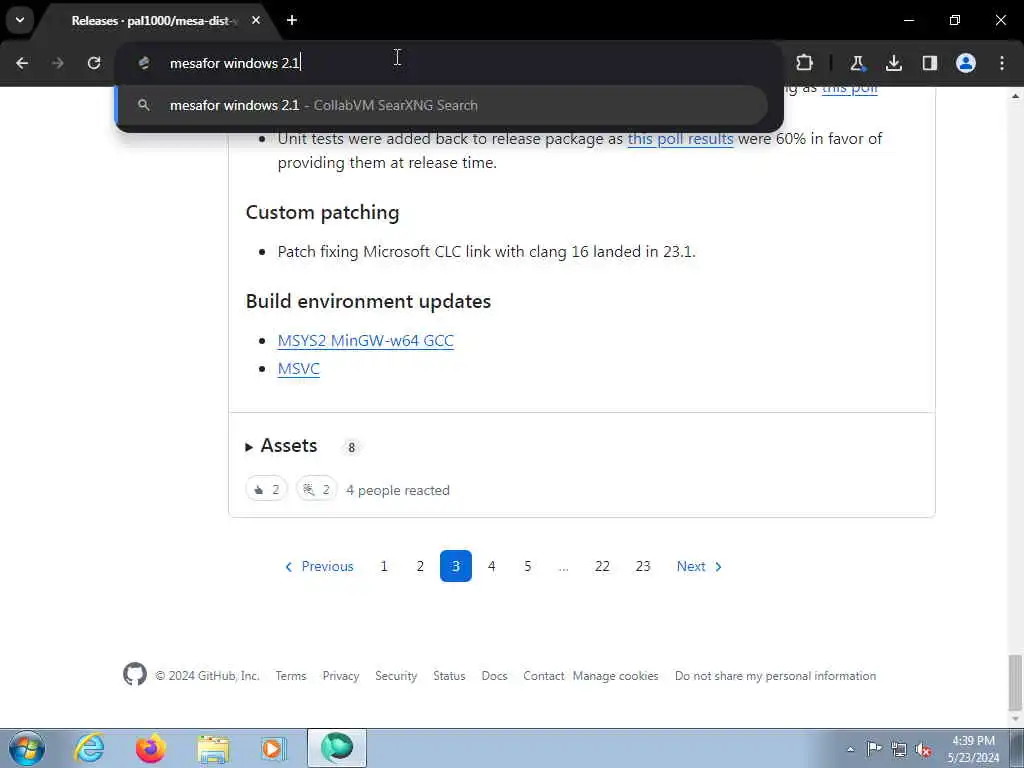The image size is (1024, 768).
Task: Click the vertical scrollbar thumb
Action: (1015, 682)
